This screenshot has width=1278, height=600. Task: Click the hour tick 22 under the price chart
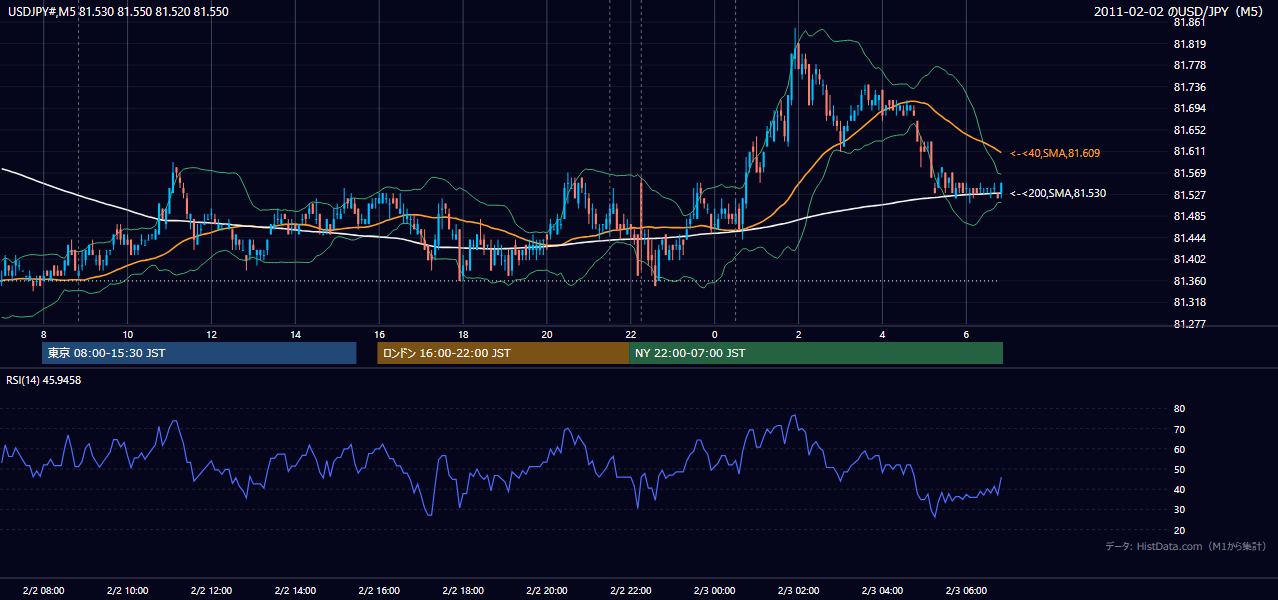point(631,334)
